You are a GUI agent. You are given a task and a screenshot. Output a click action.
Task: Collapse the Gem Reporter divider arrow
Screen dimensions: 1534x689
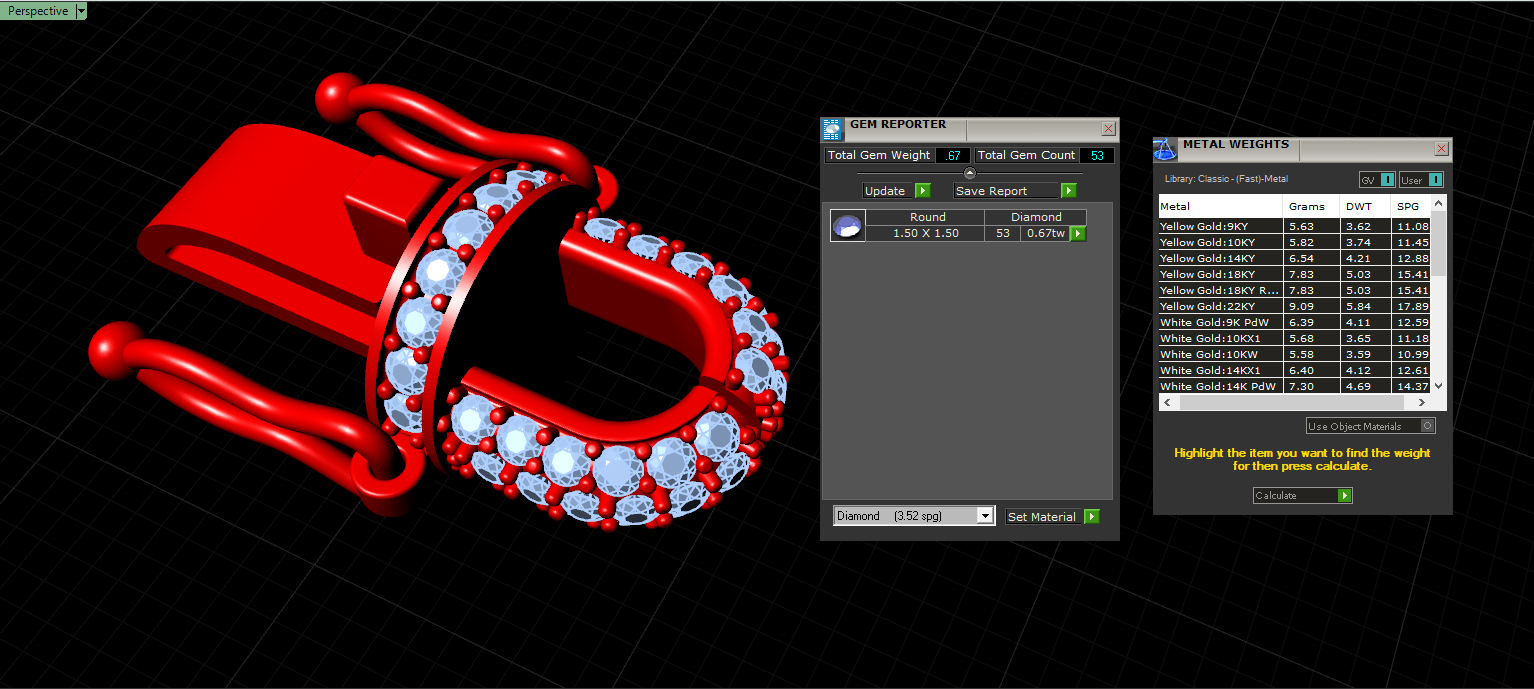point(969,173)
